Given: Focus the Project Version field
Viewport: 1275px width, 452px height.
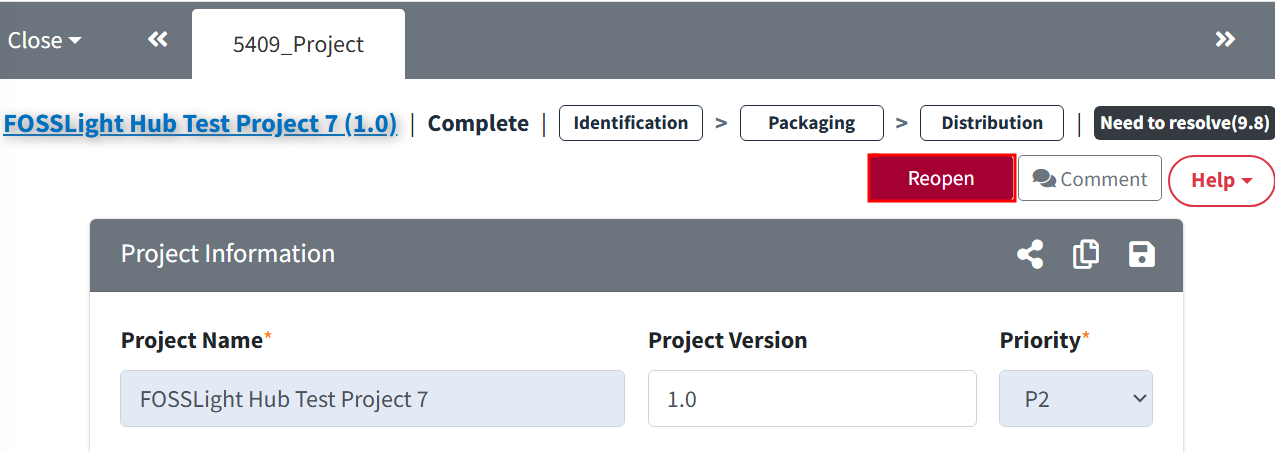Looking at the screenshot, I should 812,399.
